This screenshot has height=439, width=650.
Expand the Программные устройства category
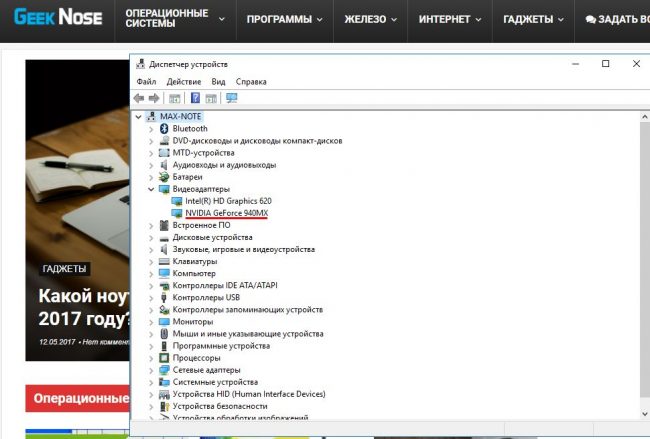151,346
